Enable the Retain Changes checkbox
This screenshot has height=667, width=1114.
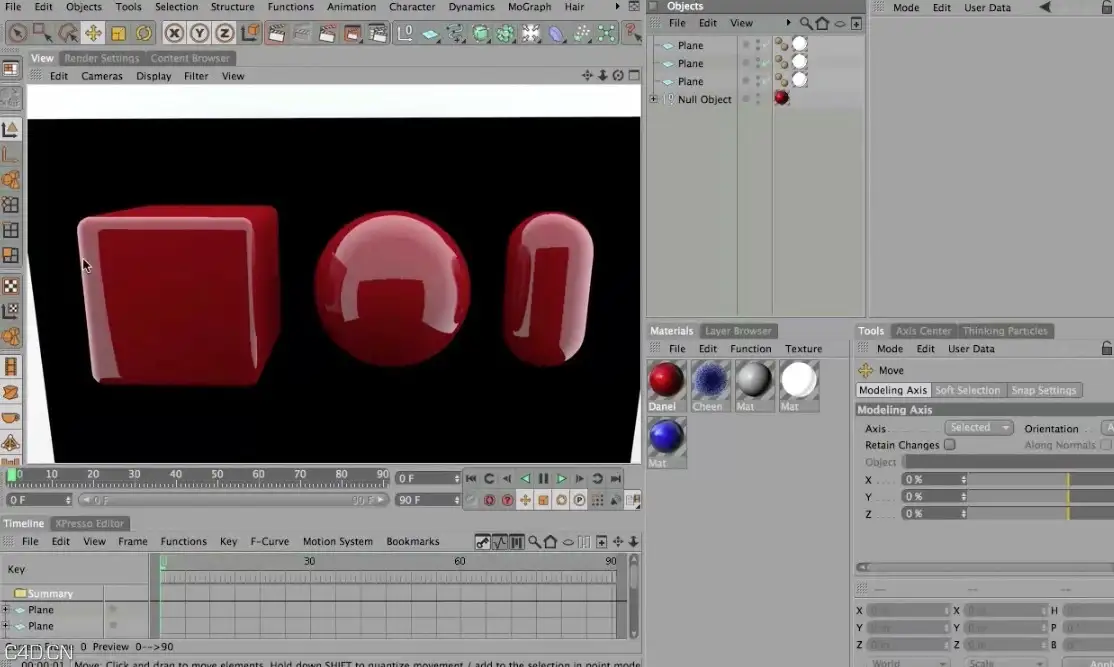949,445
